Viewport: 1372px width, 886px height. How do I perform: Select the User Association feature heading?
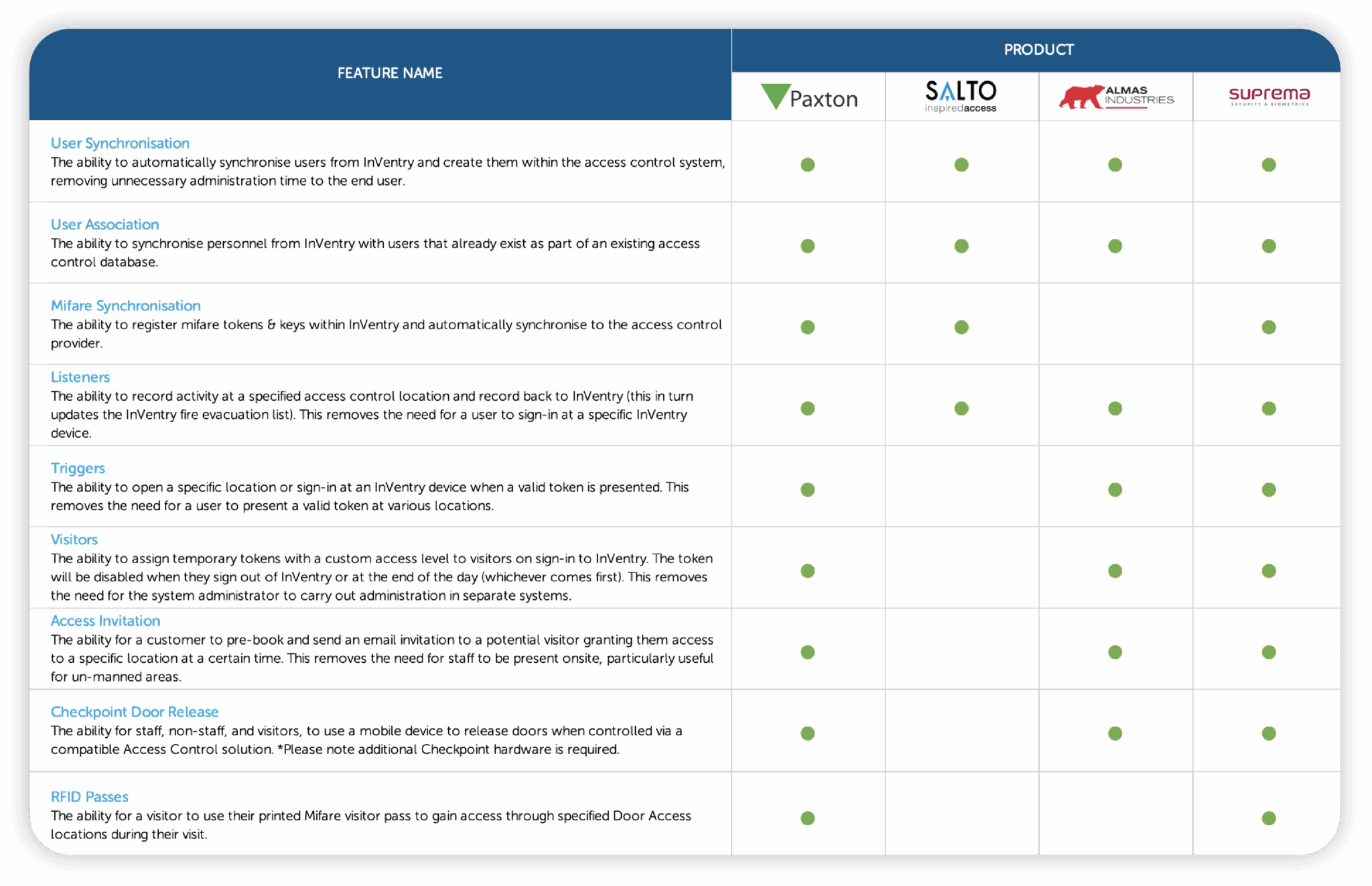(105, 224)
